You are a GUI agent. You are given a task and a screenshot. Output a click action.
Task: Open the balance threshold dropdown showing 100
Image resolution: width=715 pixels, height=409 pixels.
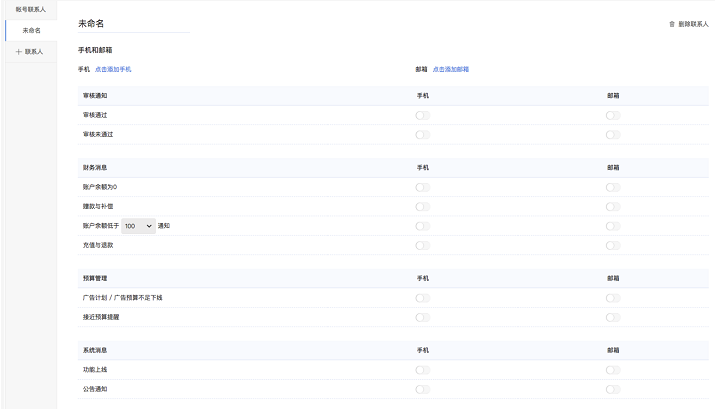138,226
